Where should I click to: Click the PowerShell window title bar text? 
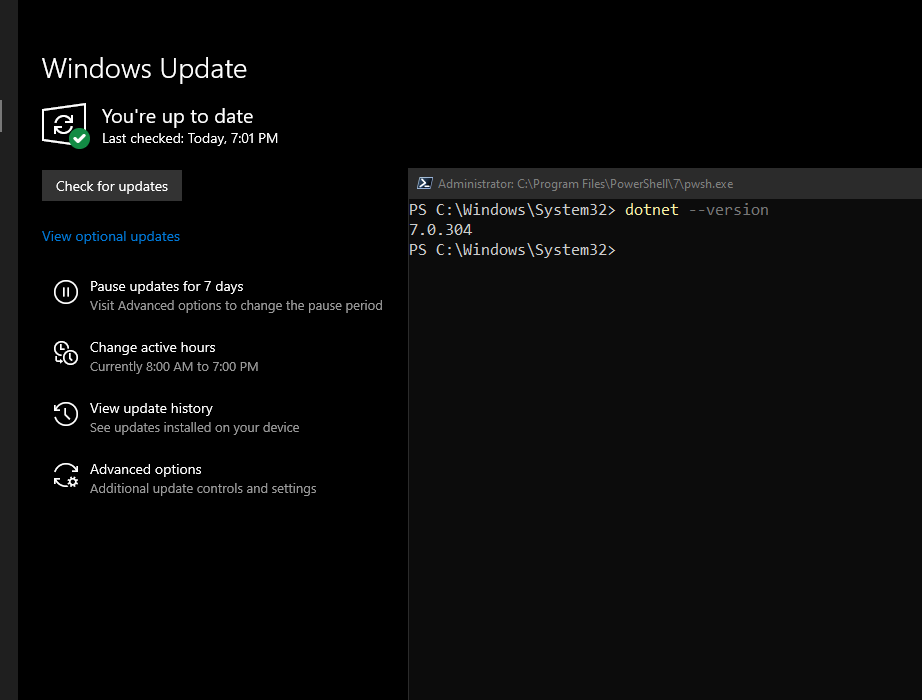[585, 184]
